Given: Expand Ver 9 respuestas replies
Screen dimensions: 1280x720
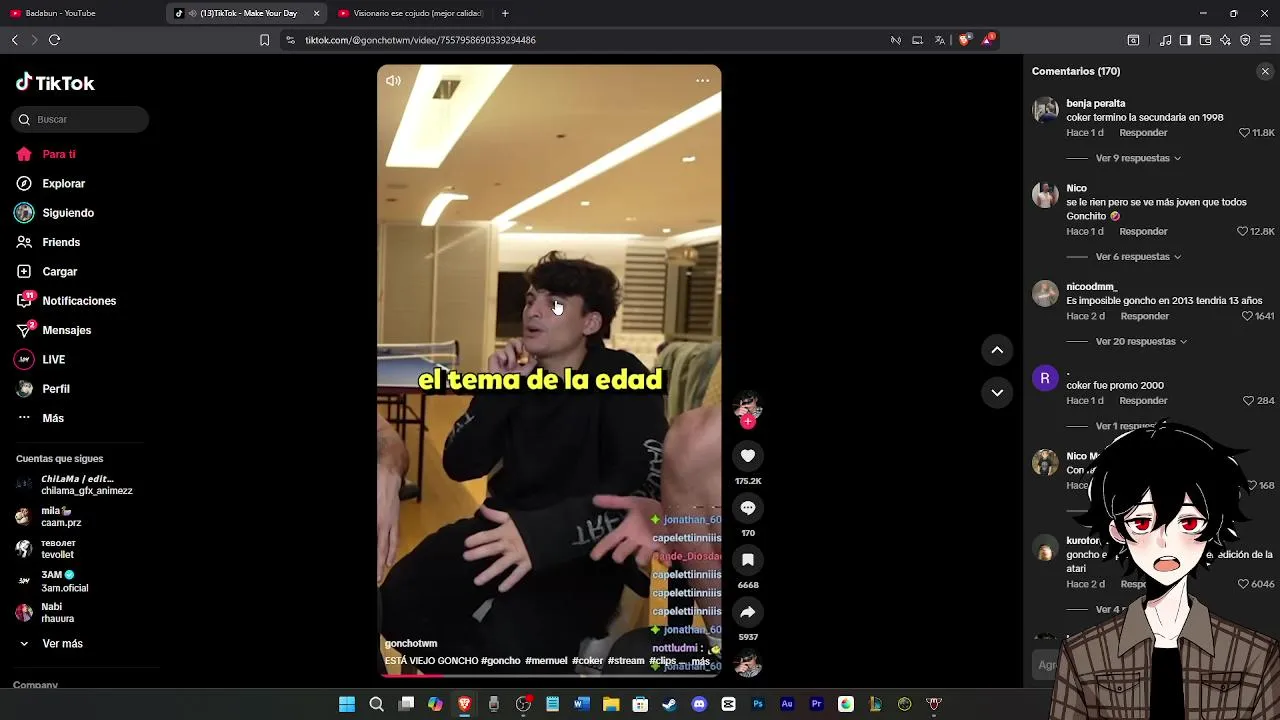Looking at the screenshot, I should click(1138, 158).
